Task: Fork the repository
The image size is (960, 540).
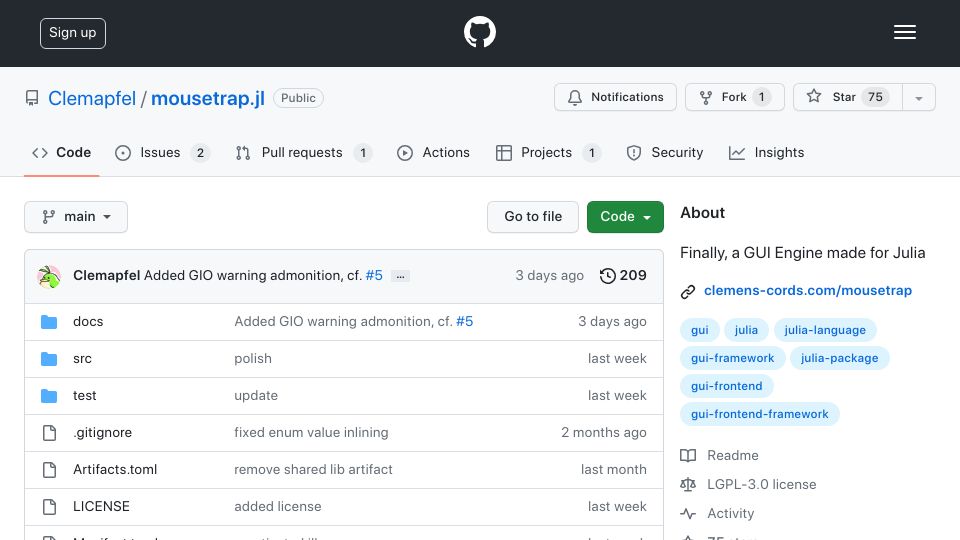Action: pos(735,97)
